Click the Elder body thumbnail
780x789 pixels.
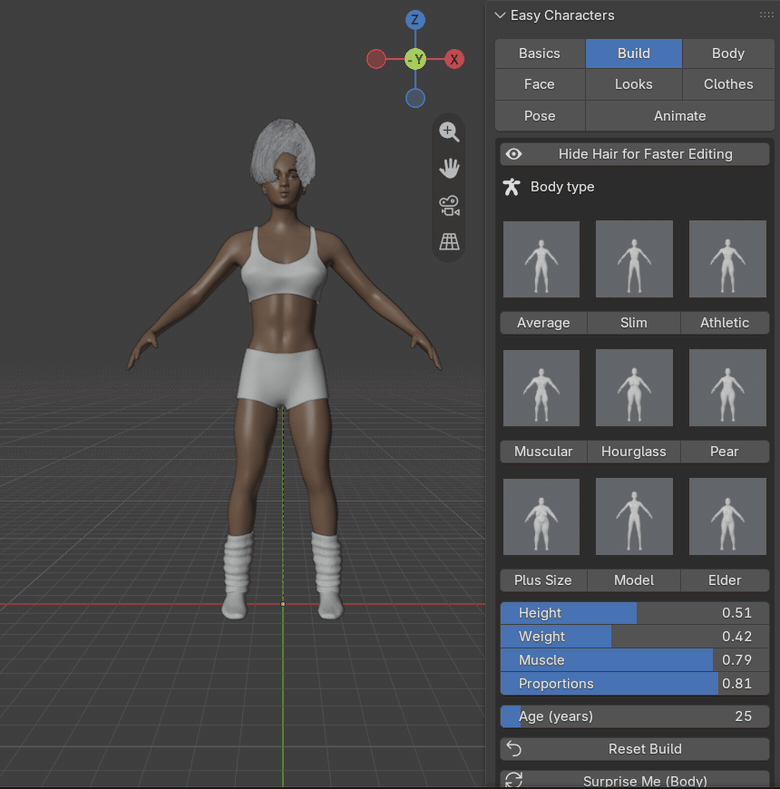coord(727,517)
